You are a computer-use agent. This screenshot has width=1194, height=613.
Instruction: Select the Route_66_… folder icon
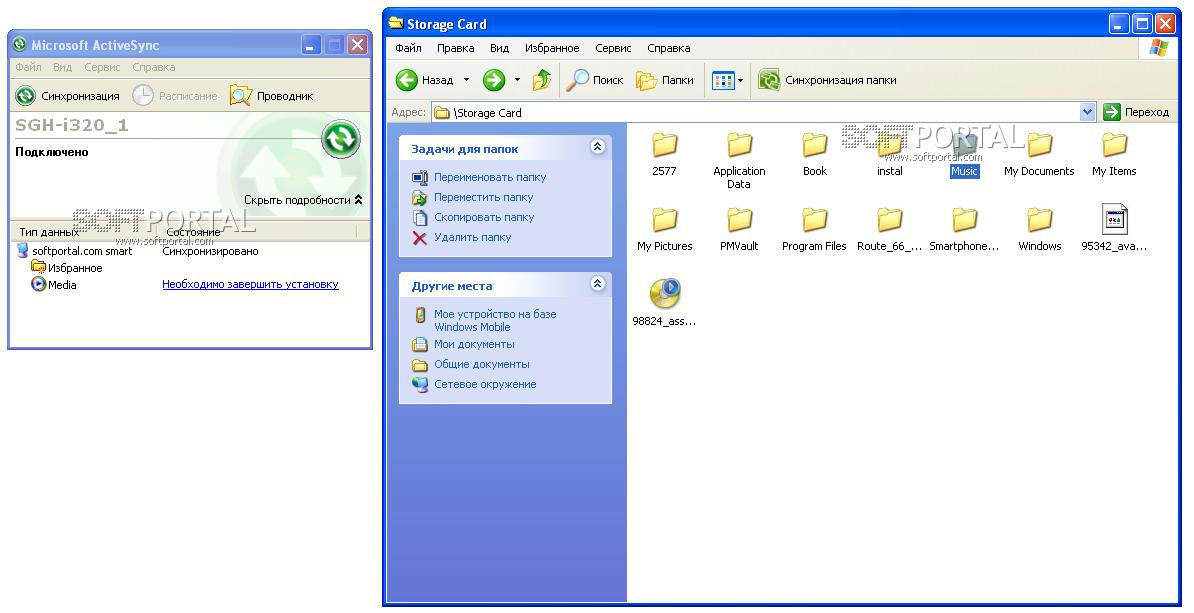coord(889,219)
